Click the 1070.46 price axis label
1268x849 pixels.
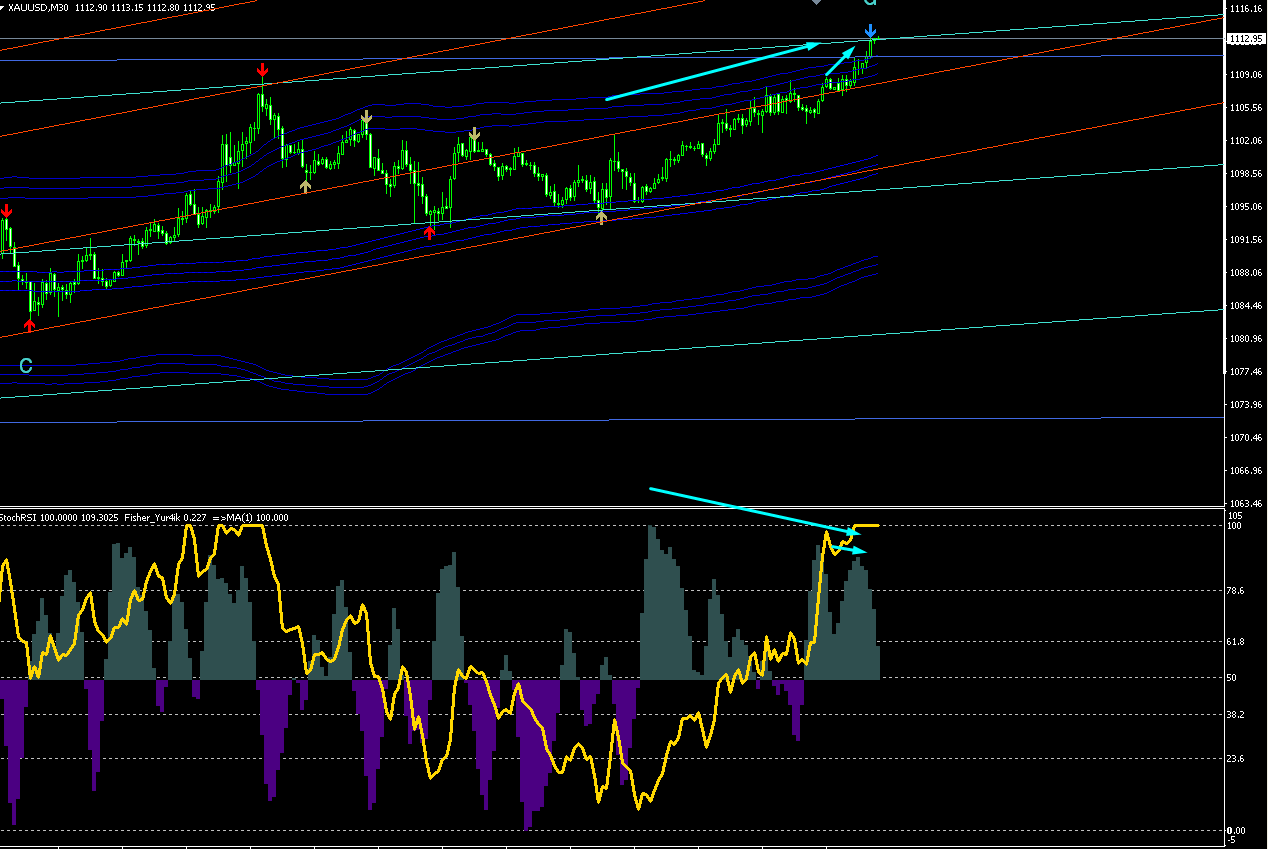pos(1245,438)
